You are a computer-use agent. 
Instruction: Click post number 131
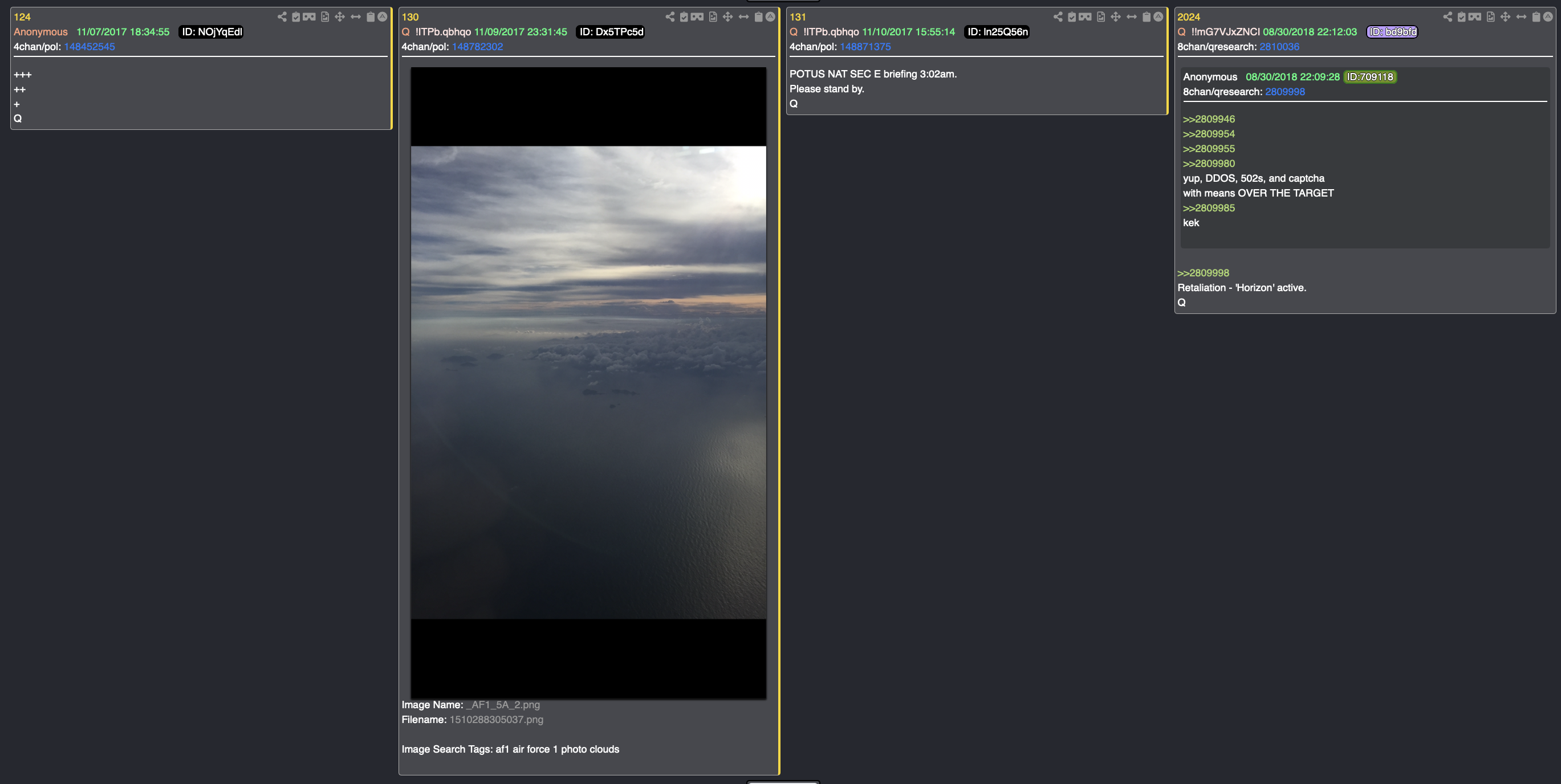(x=798, y=17)
